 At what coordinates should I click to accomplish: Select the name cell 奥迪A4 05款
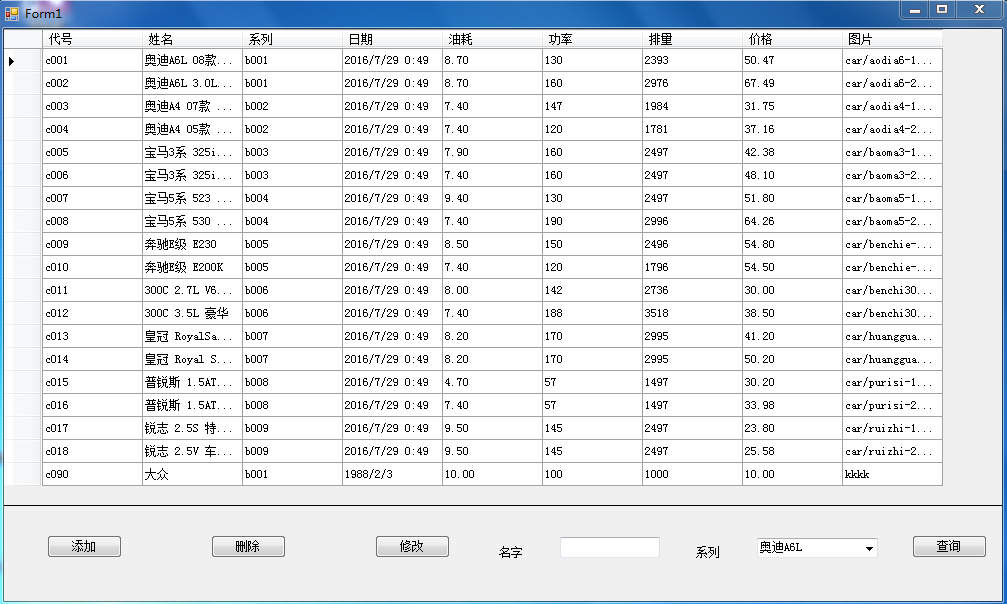[193, 129]
